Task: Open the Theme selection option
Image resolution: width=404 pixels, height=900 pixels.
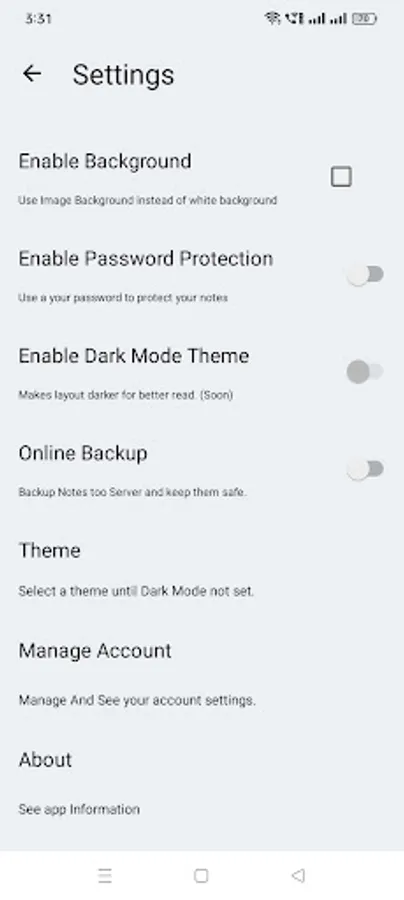Action: click(x=202, y=568)
